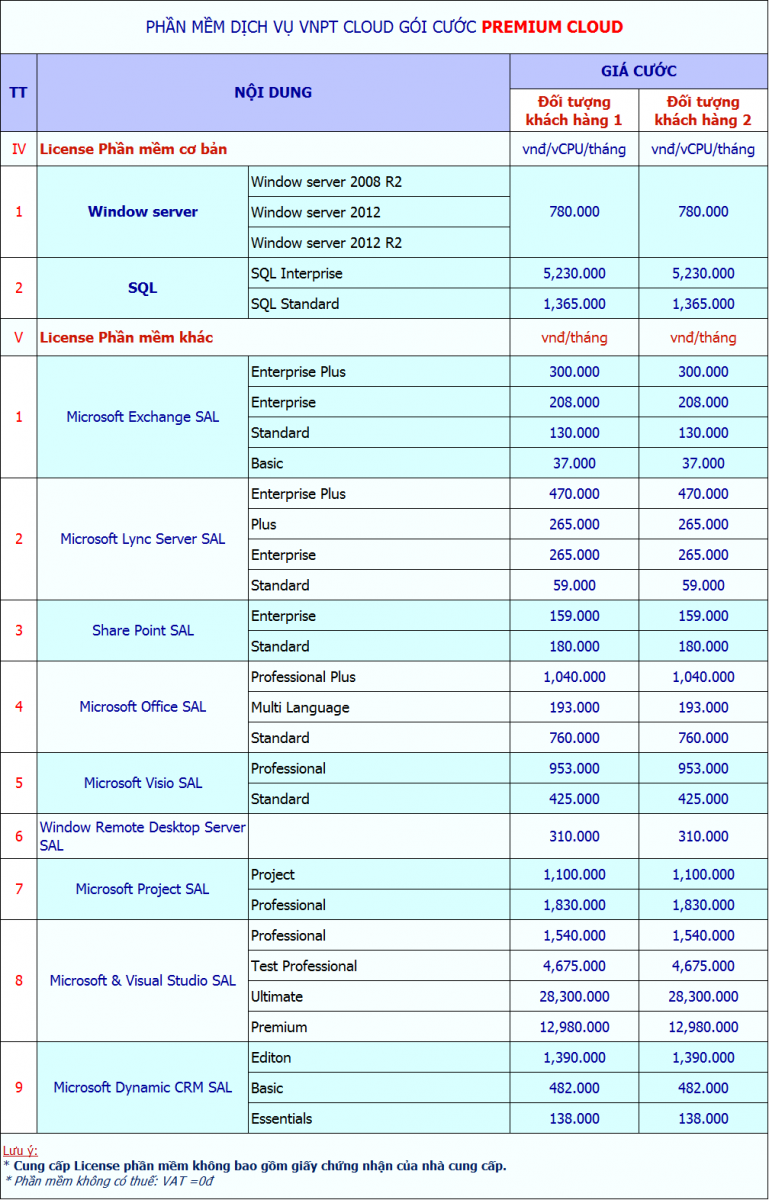Click 'Basic' in Microsoft Dynamic CRM group

coord(379,1088)
